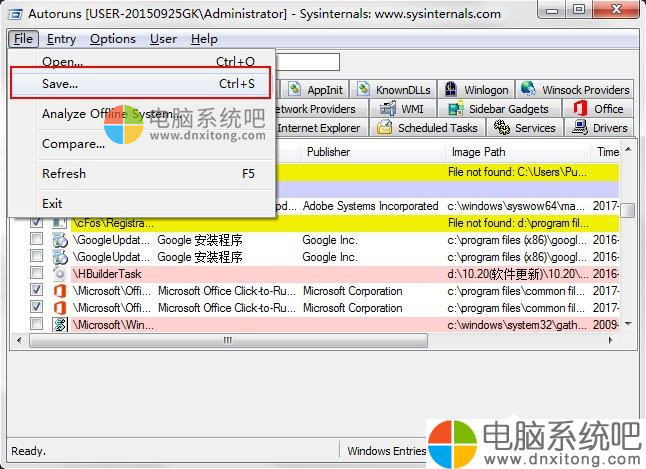Click c:\windows\system32\gath image path
The image size is (646, 469).
[517, 325]
